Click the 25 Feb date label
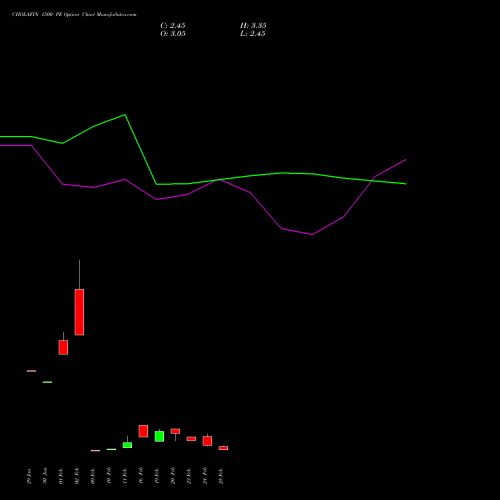This screenshot has height=500, width=500. (x=221, y=476)
